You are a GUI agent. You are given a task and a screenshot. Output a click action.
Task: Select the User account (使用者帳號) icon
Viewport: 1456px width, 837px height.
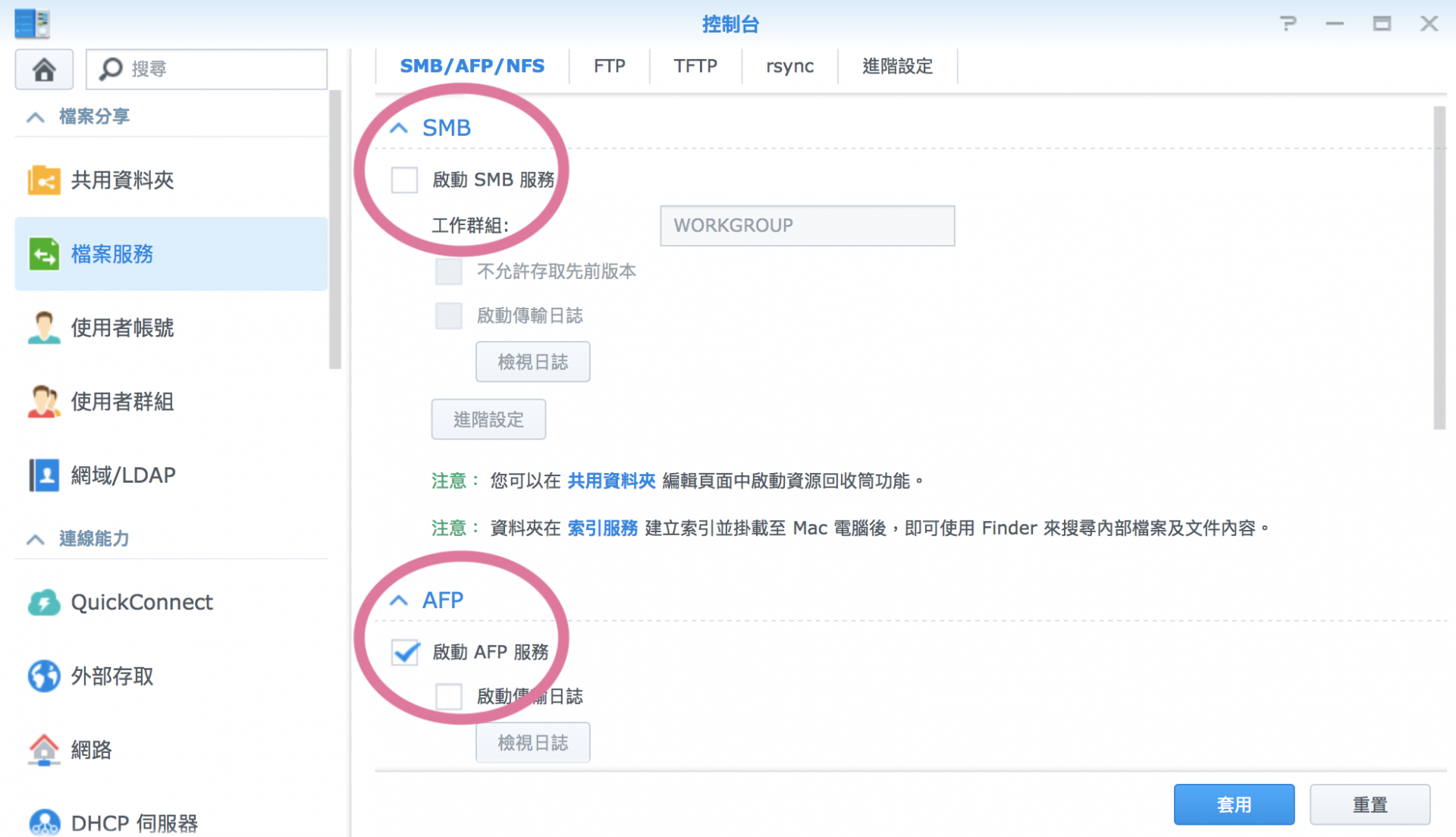click(44, 328)
